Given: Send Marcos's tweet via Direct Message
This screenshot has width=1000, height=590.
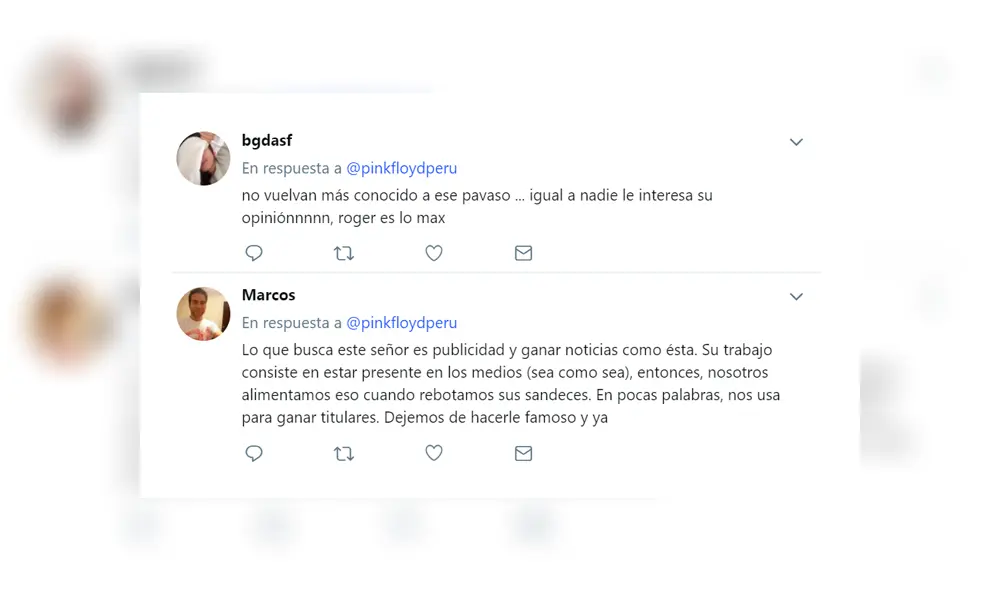Looking at the screenshot, I should tap(523, 453).
